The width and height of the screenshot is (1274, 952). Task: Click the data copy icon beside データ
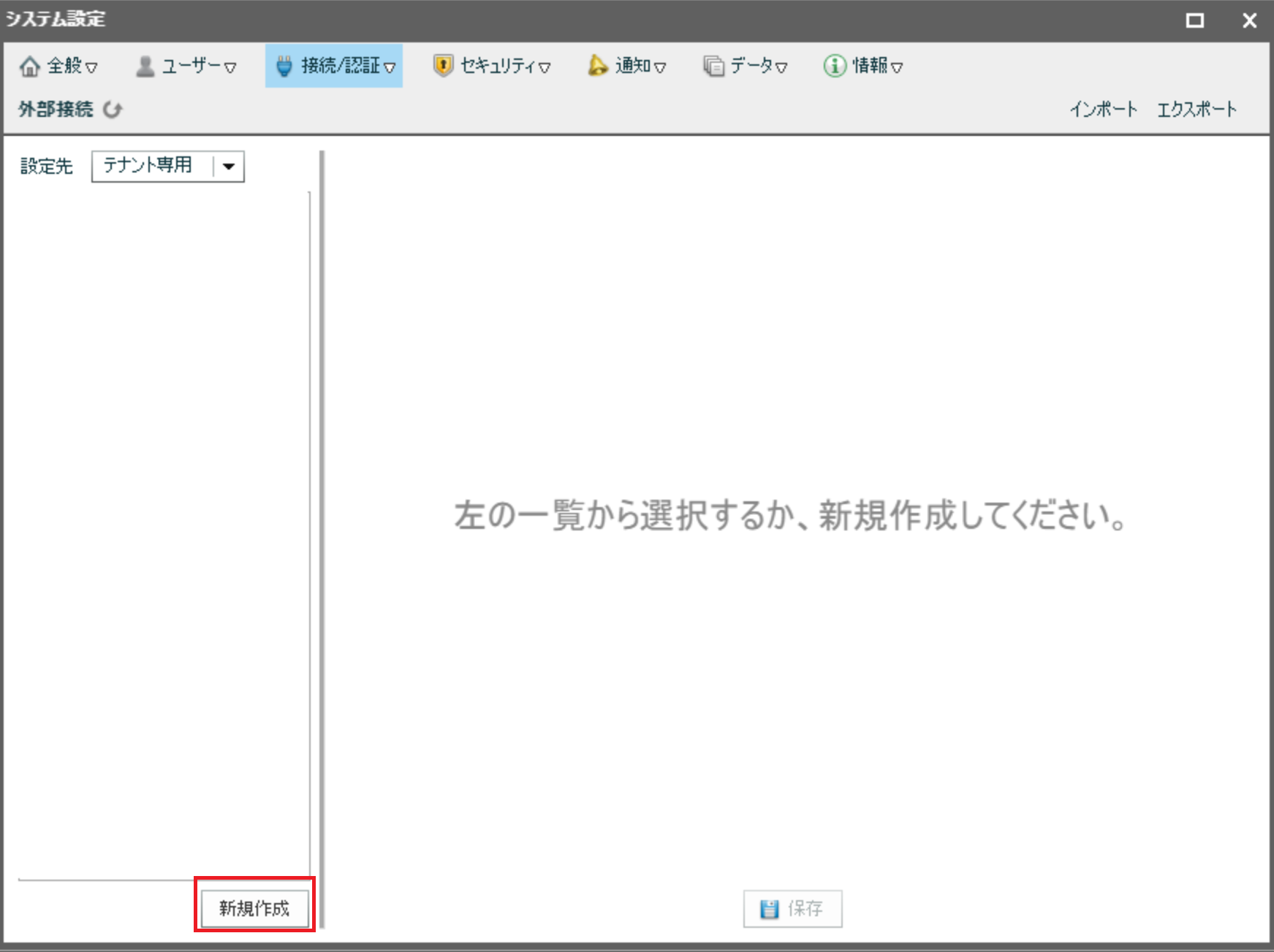click(x=713, y=65)
